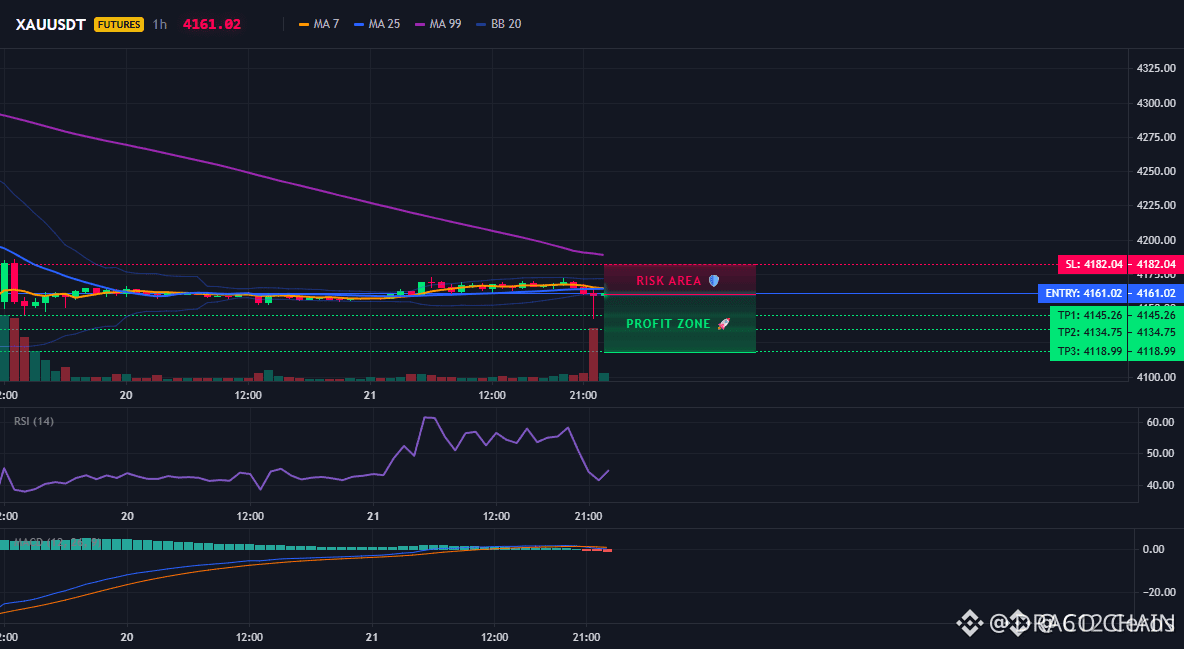
Task: Click date label 20 under RSI panel
Action: click(127, 516)
